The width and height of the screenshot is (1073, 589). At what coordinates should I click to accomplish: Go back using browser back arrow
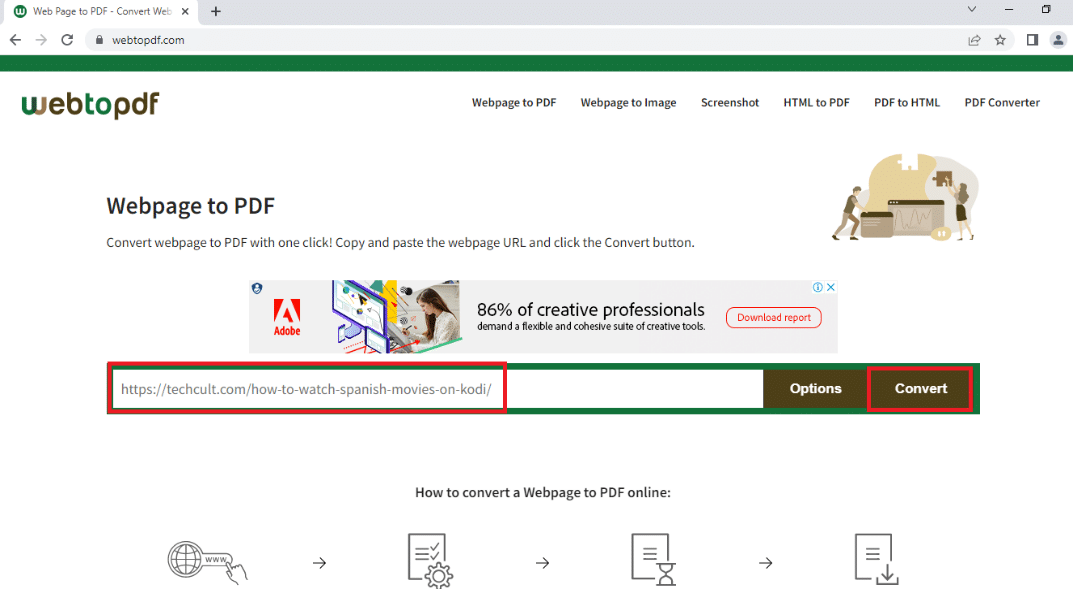(15, 40)
